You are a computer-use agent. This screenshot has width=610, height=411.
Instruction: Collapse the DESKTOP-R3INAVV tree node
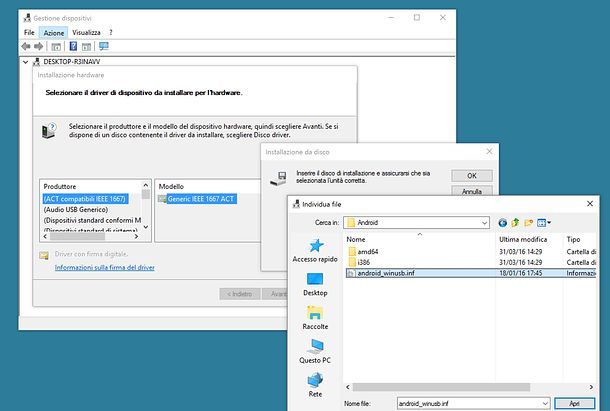25,62
